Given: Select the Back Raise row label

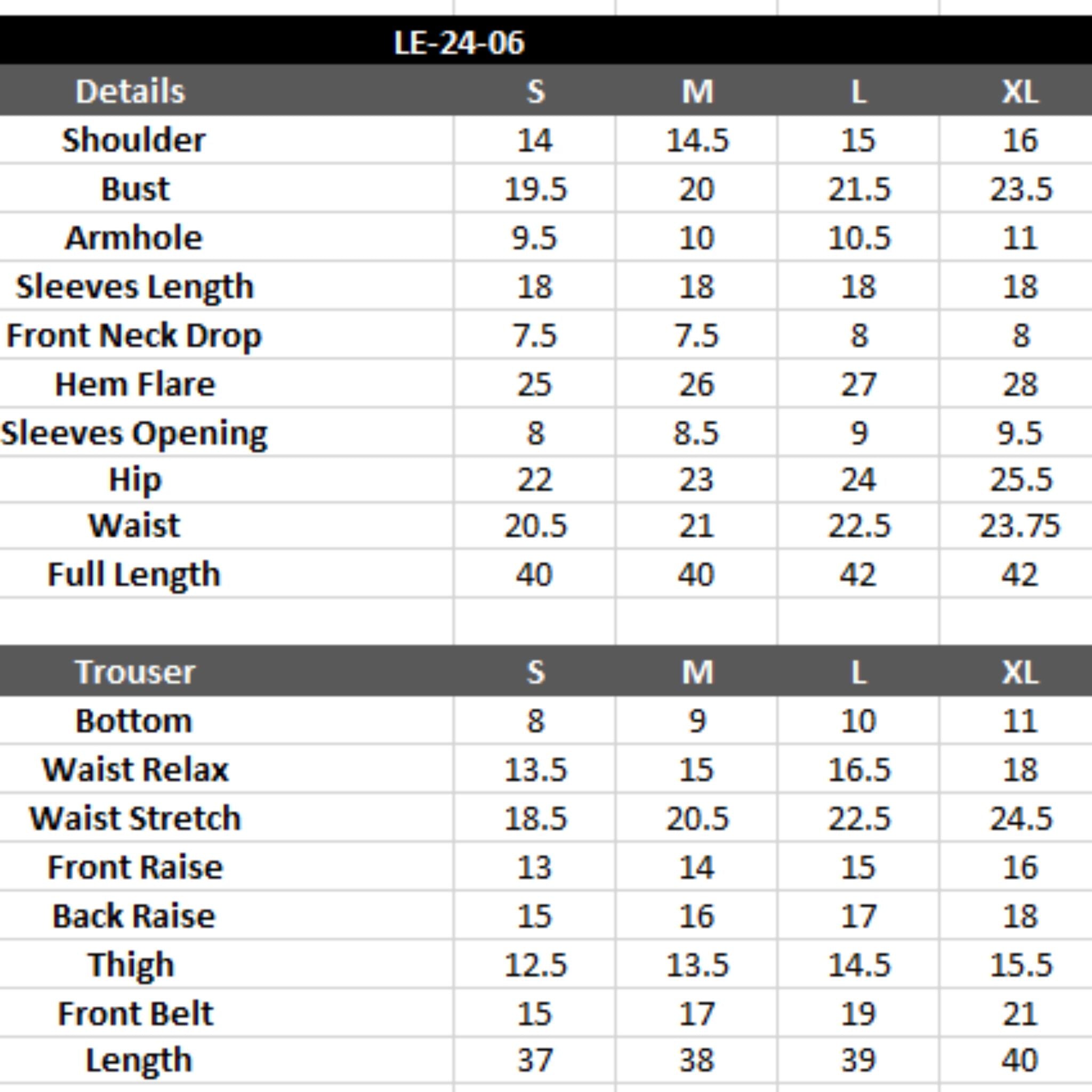Looking at the screenshot, I should [x=134, y=916].
